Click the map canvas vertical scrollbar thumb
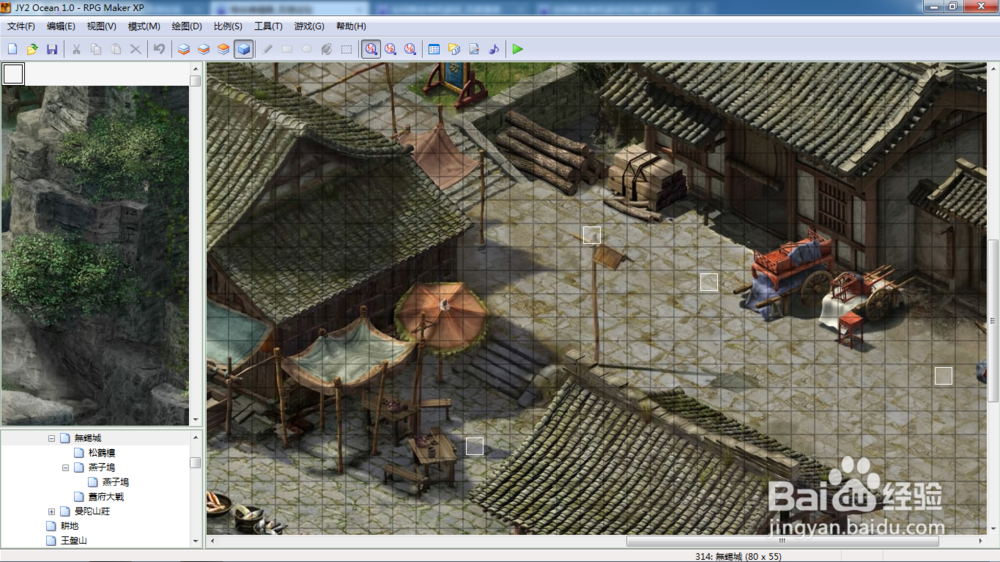Viewport: 1000px width, 562px height. pyautogui.click(x=992, y=320)
